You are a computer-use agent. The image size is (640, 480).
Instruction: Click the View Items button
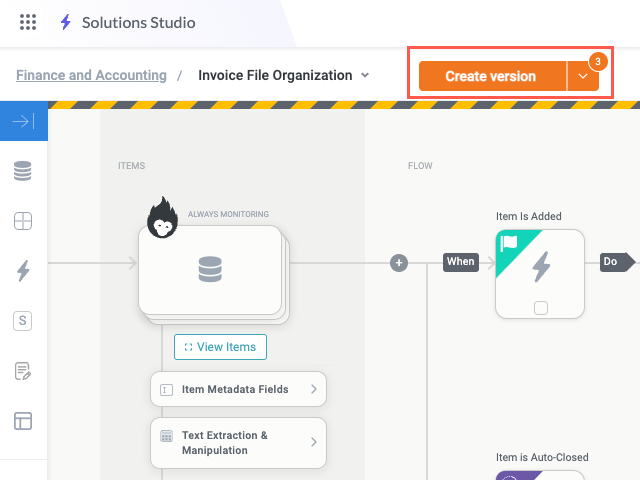coord(220,347)
